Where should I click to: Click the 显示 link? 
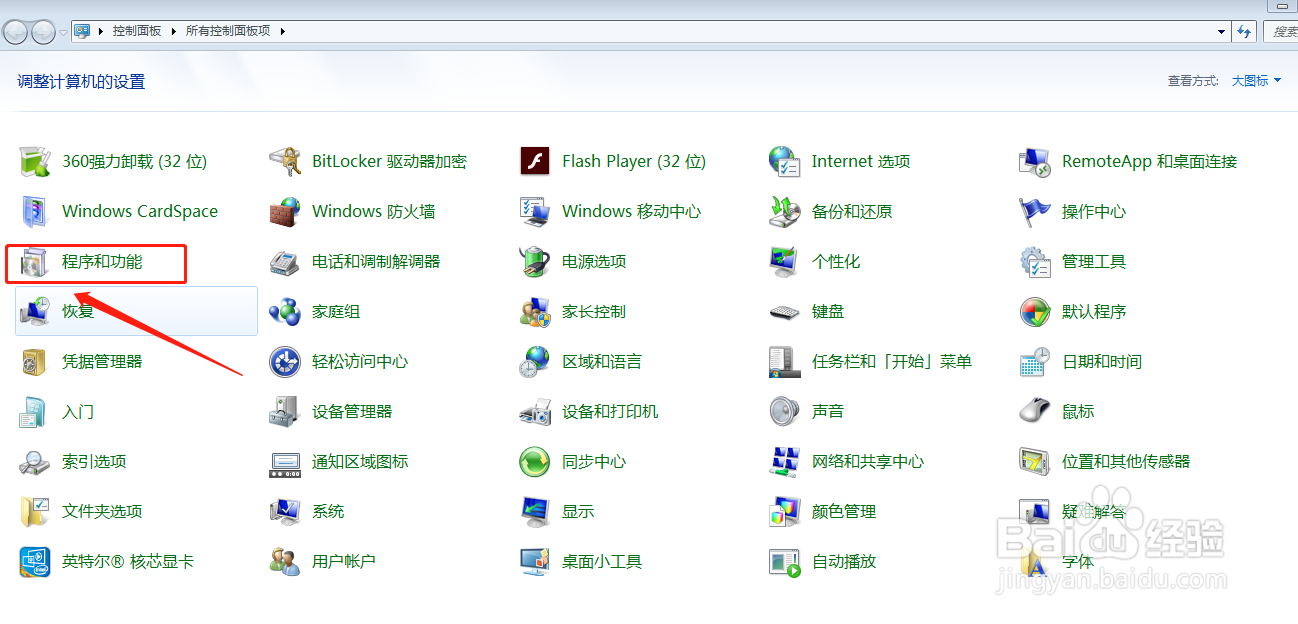point(578,511)
